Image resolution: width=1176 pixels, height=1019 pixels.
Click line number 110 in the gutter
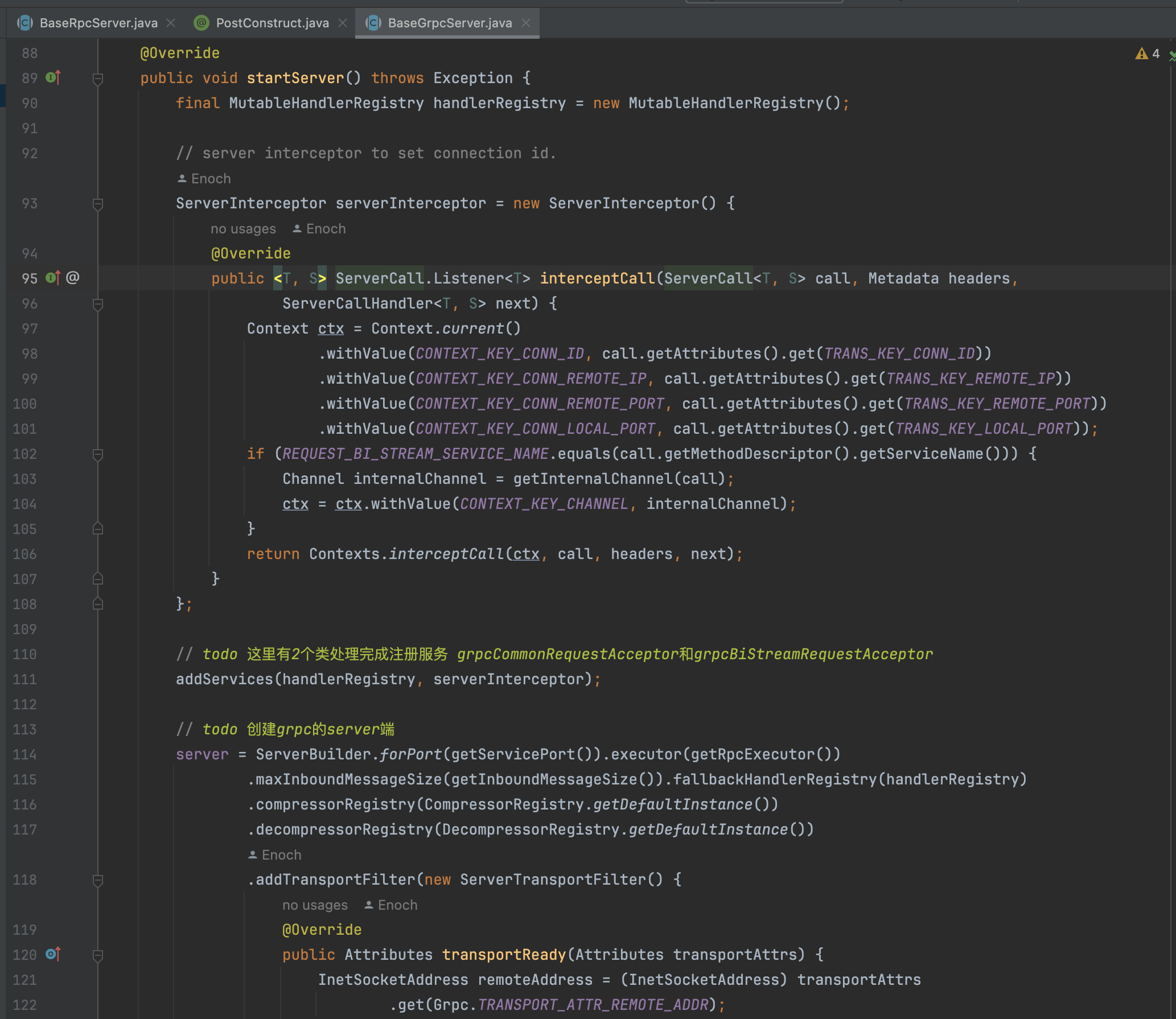(24, 654)
